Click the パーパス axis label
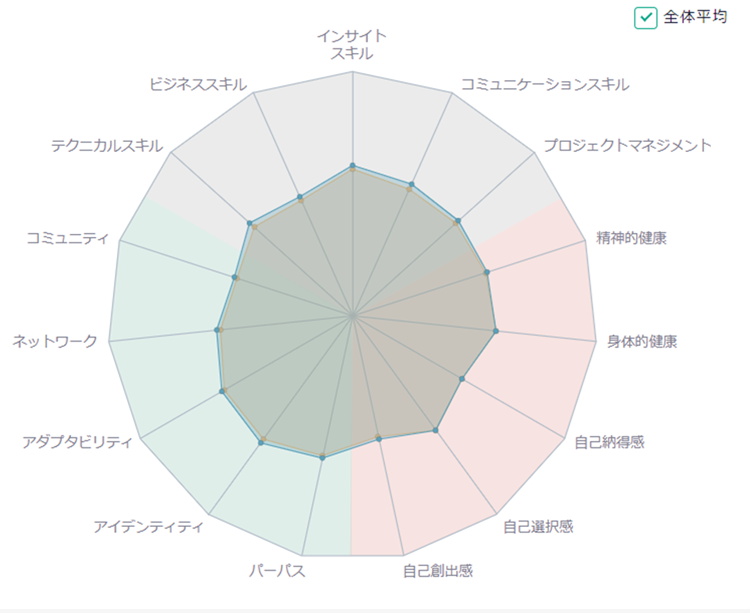The width and height of the screenshot is (750, 613). pyautogui.click(x=277, y=571)
